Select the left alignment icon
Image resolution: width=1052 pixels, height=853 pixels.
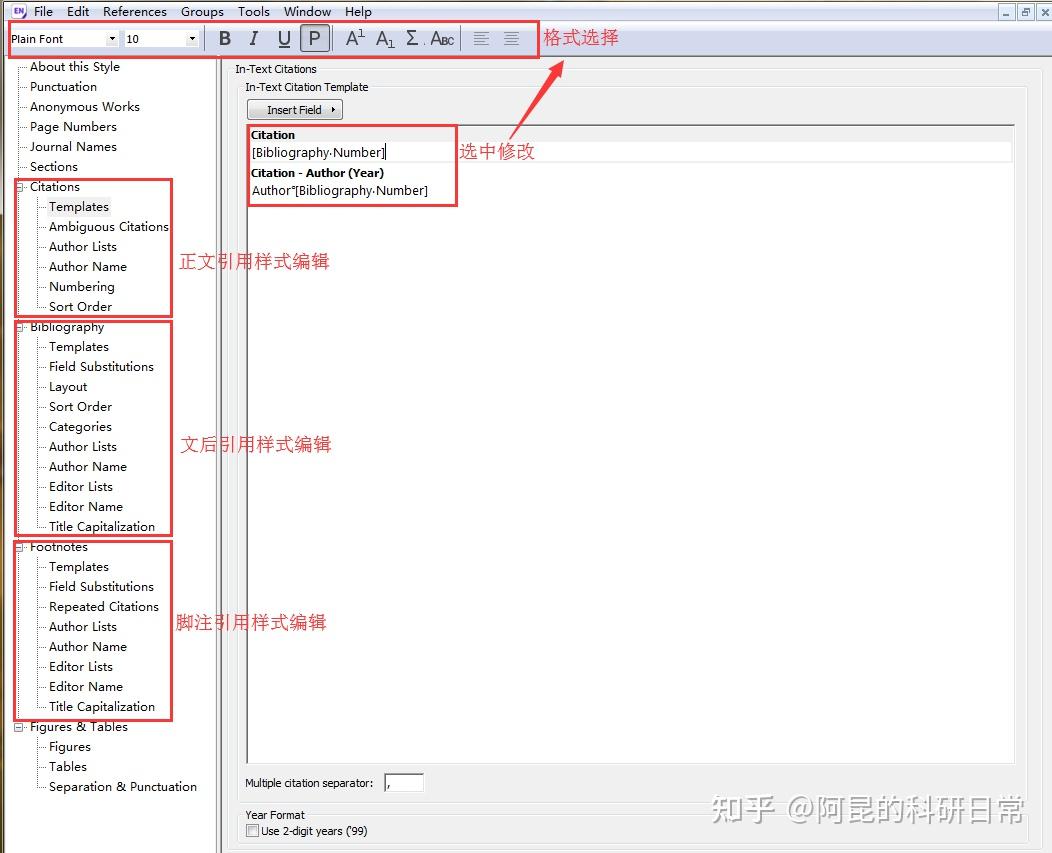click(481, 39)
